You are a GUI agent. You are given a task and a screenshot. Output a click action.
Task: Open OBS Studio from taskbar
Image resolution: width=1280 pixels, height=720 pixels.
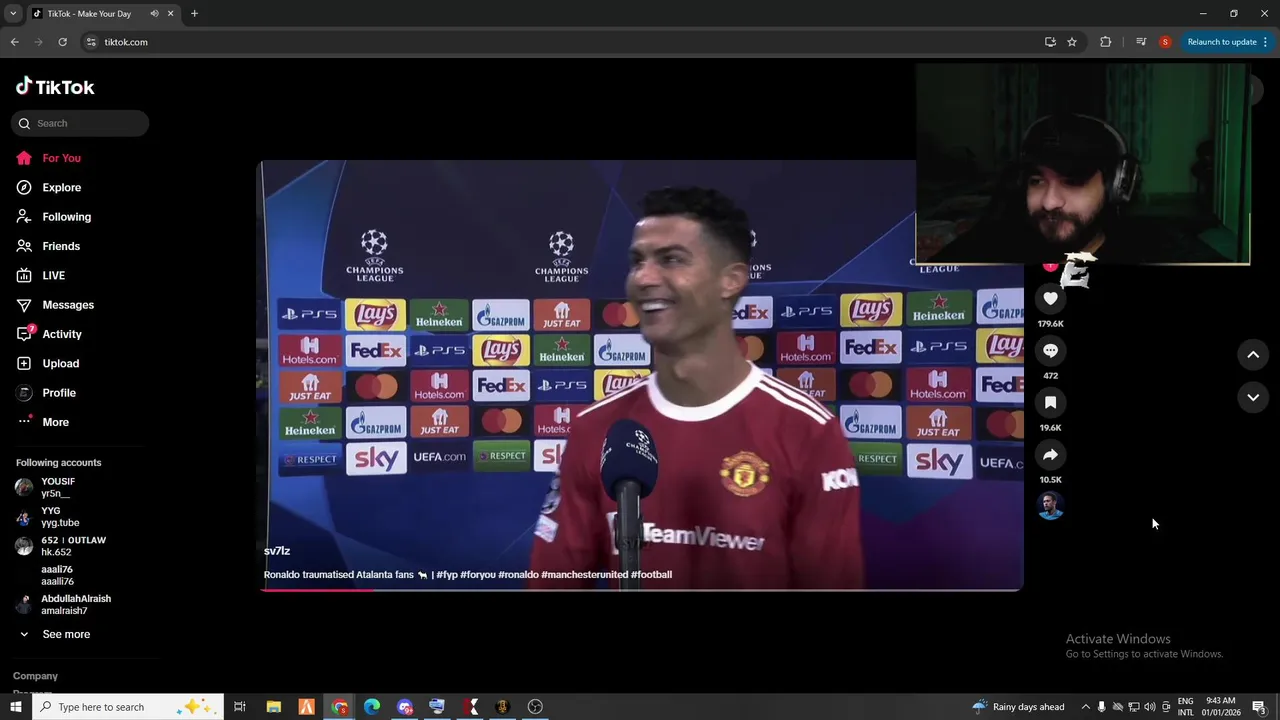click(535, 707)
